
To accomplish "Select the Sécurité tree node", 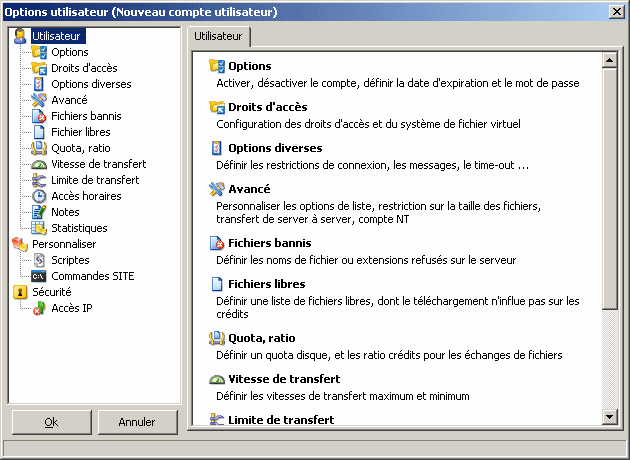I will 51,292.
